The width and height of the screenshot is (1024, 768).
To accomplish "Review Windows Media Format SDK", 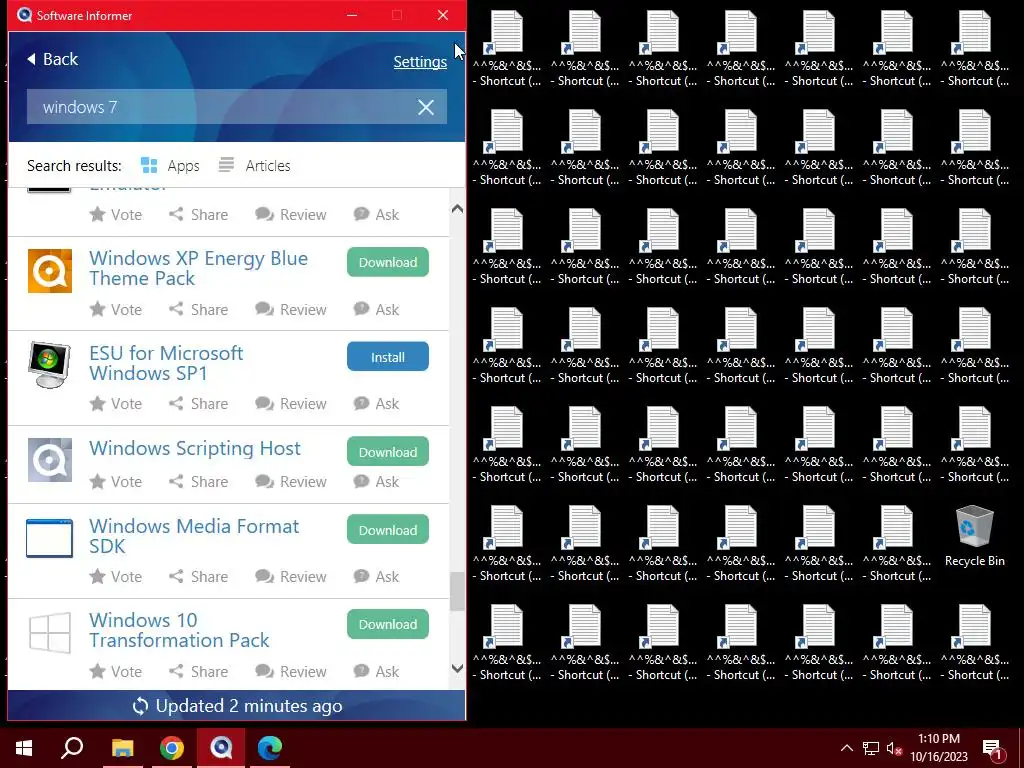I will click(x=291, y=577).
